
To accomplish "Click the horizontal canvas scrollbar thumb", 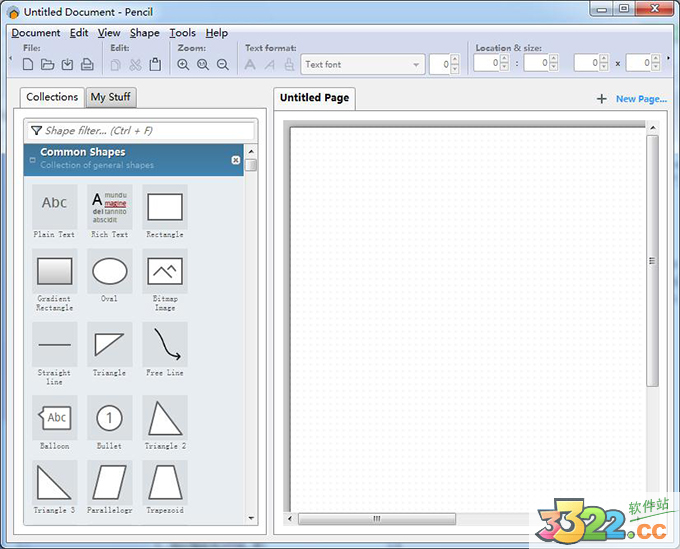I will point(376,519).
